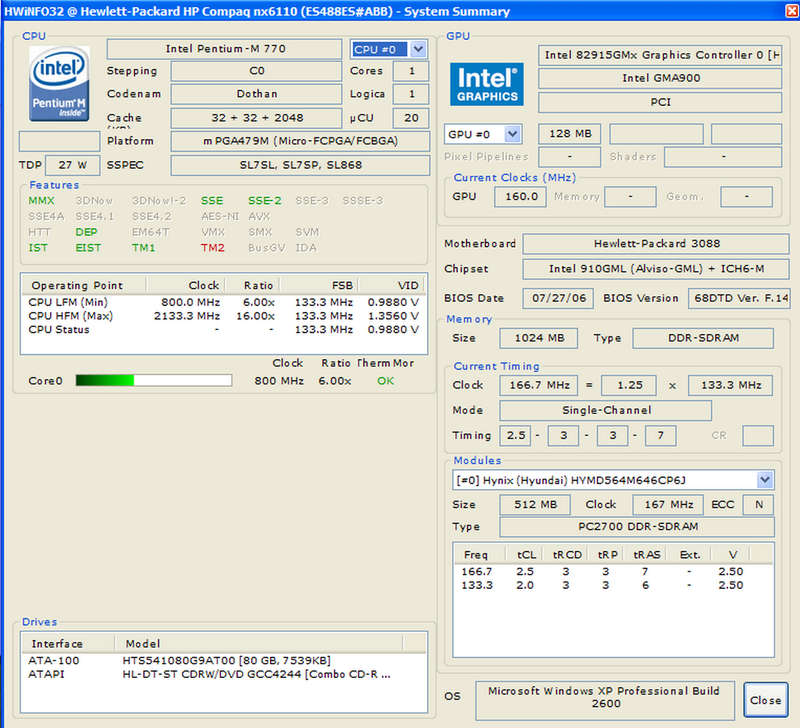Expand the Hynix memory module dropdown
800x728 pixels.
click(764, 480)
